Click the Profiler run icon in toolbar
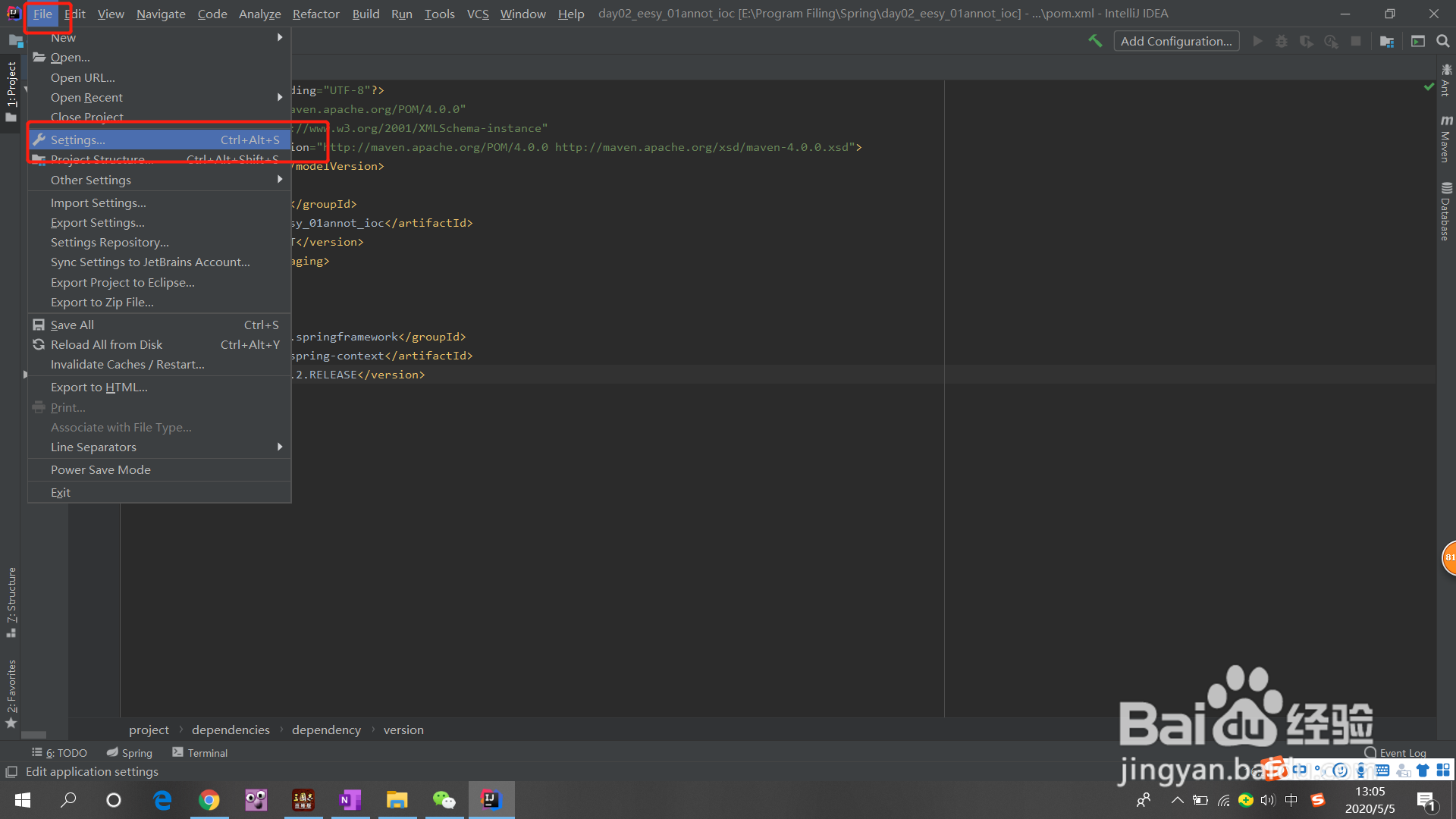 point(1331,41)
